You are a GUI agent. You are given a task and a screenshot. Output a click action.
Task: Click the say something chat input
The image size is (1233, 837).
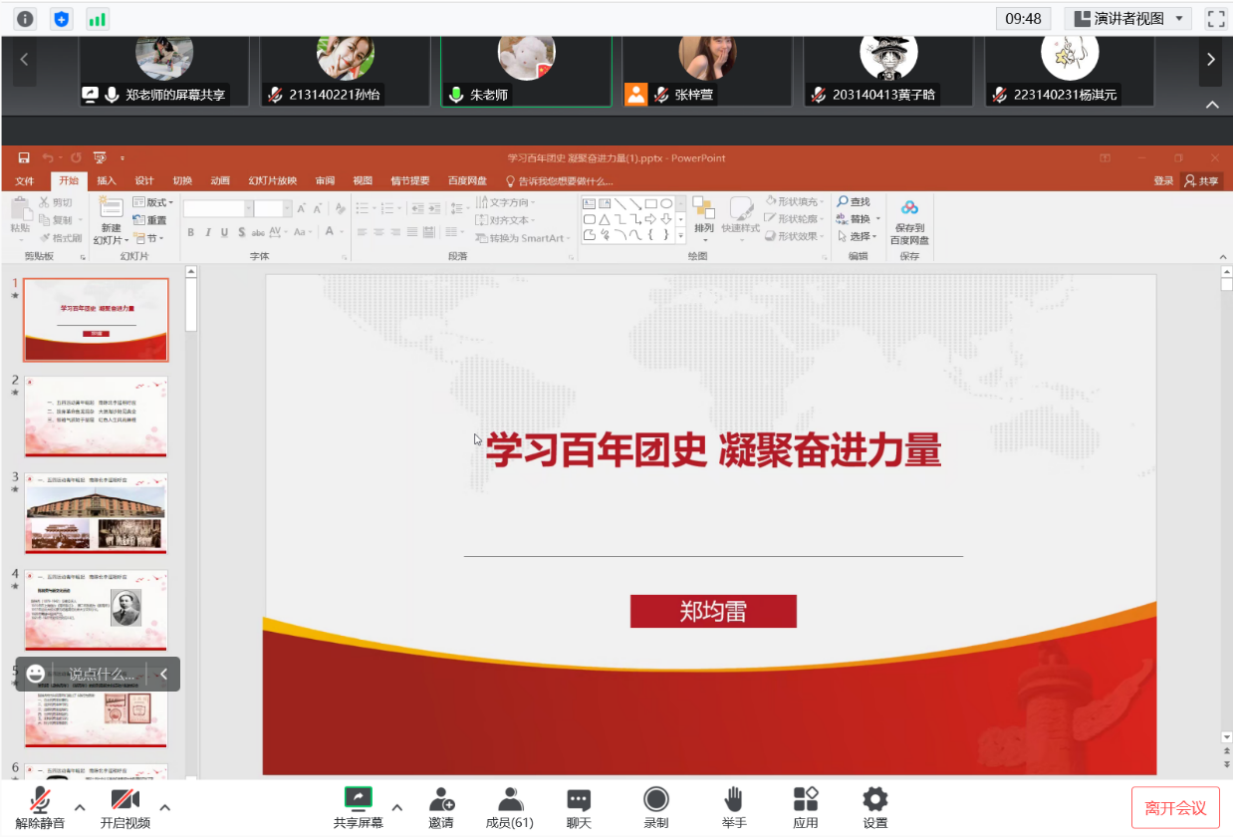102,674
